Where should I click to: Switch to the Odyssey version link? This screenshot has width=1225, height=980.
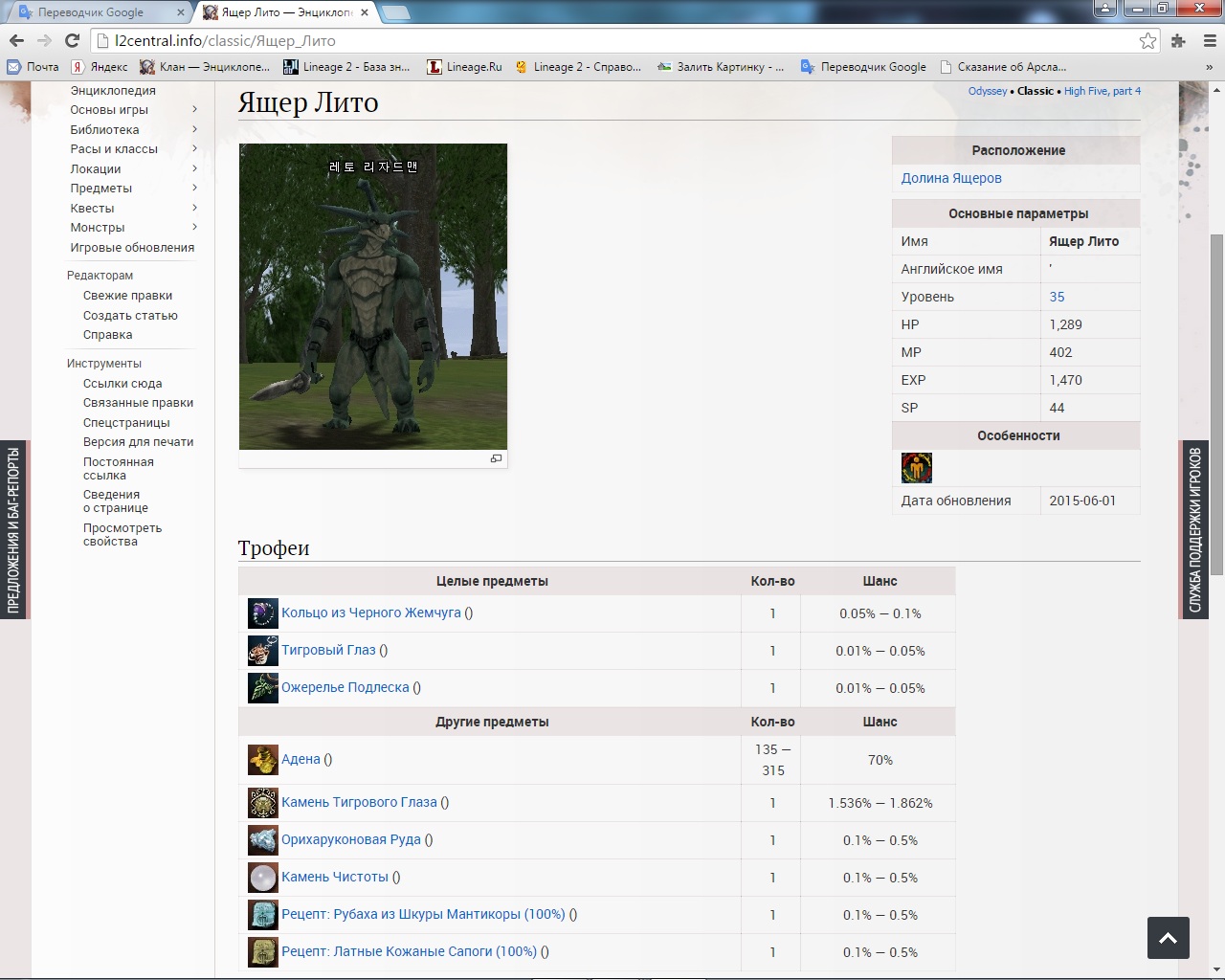click(988, 91)
